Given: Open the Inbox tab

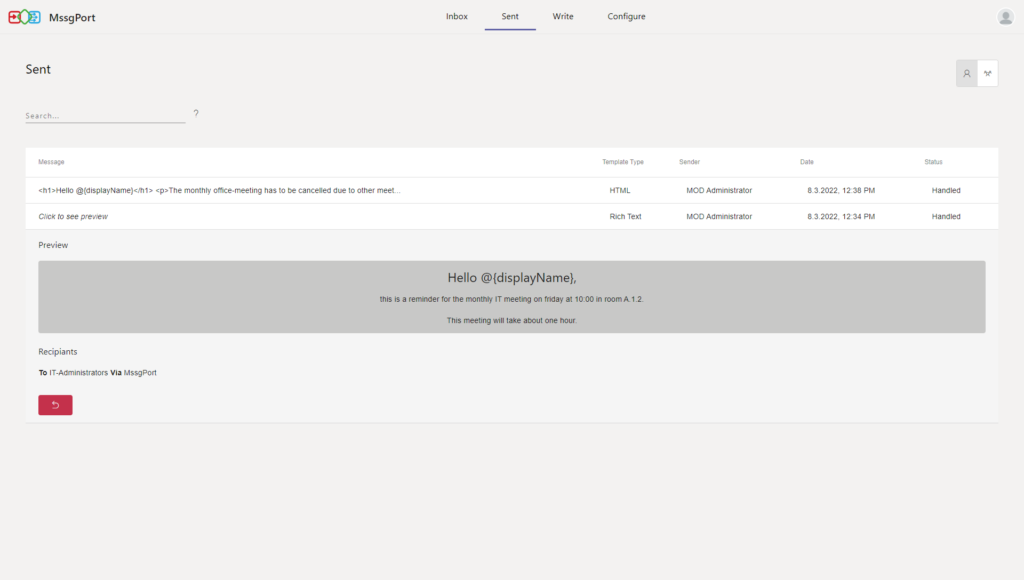Looking at the screenshot, I should pyautogui.click(x=457, y=16).
